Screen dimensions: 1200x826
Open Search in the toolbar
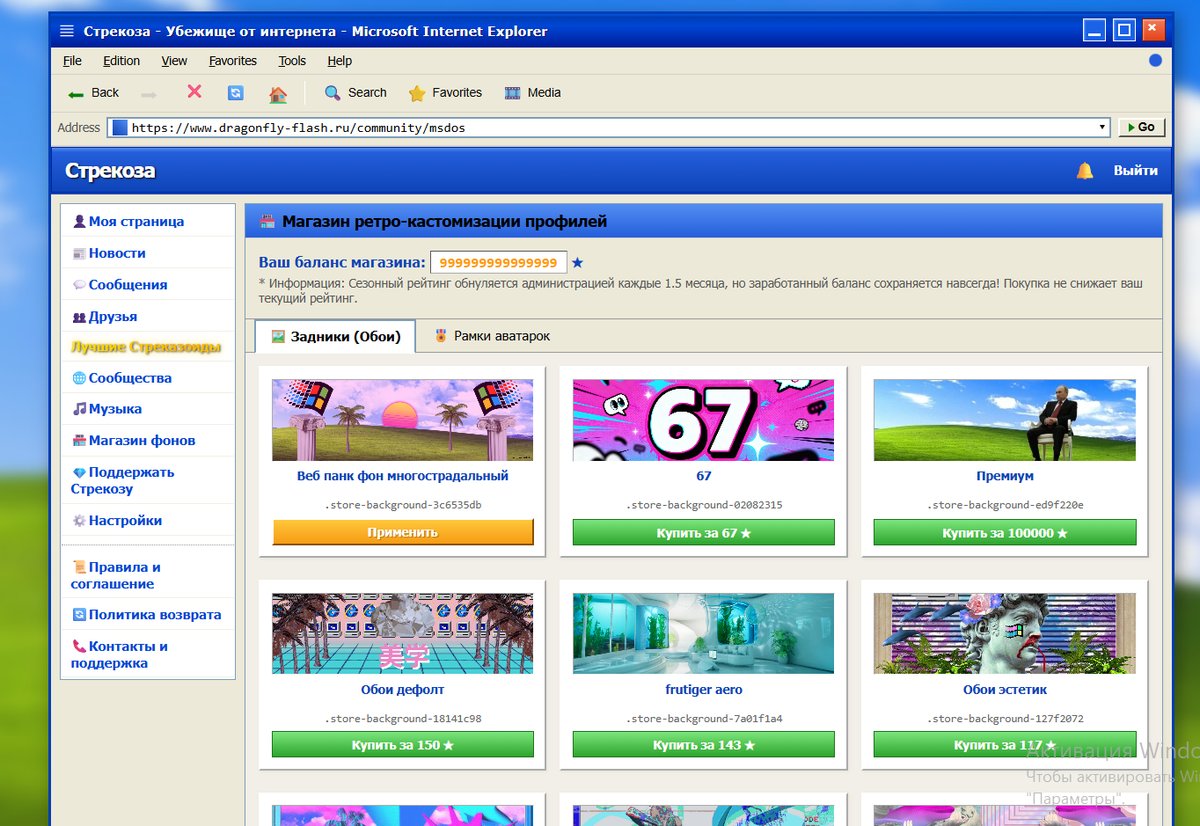[x=355, y=93]
